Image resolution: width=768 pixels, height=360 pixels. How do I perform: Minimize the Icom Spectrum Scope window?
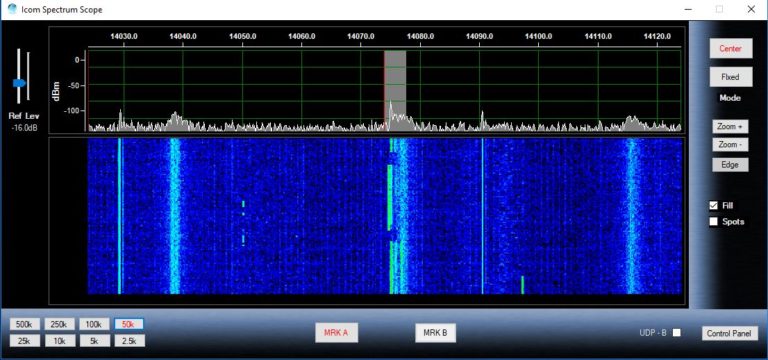pyautogui.click(x=689, y=9)
